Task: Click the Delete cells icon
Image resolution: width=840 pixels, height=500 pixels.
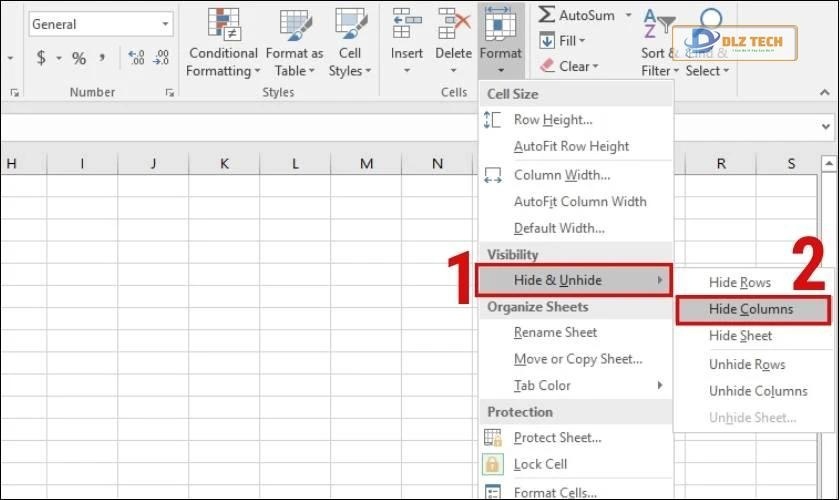Action: click(453, 25)
